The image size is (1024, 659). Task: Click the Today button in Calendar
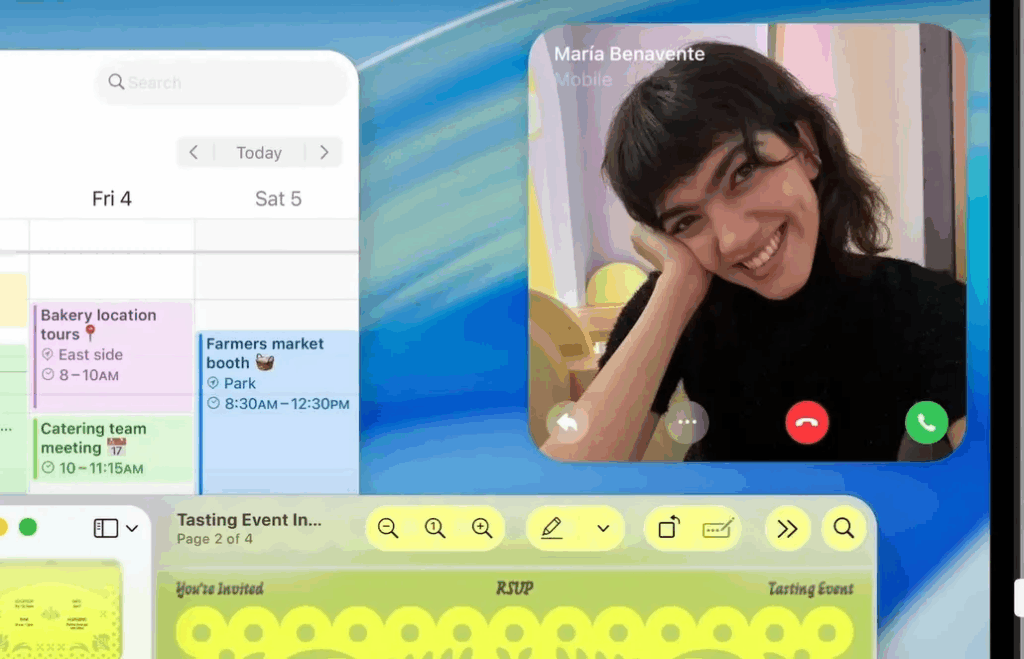click(x=259, y=153)
